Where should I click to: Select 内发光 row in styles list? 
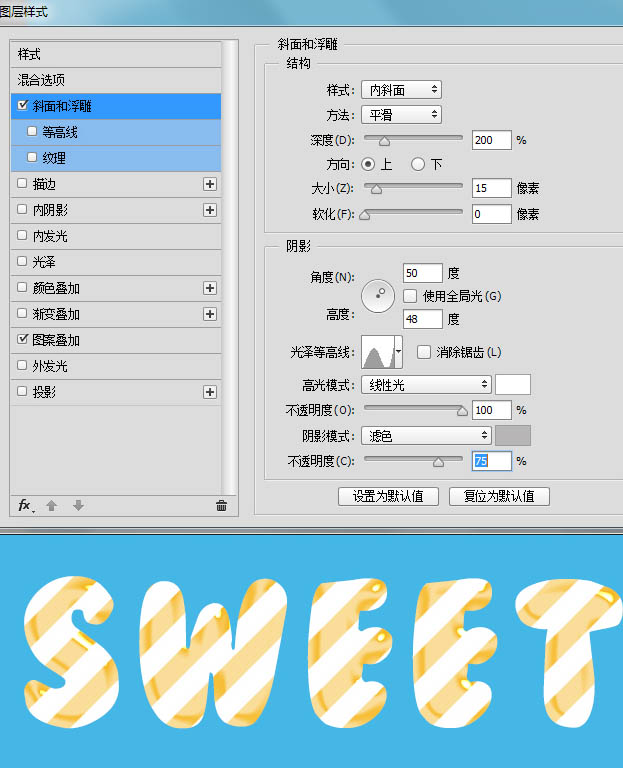pos(116,236)
